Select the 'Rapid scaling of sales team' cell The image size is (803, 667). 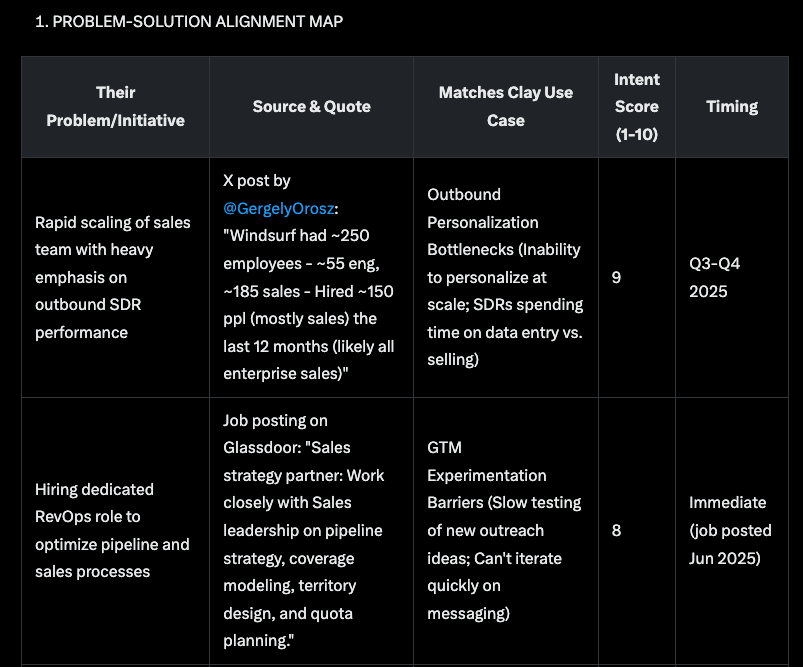115,277
